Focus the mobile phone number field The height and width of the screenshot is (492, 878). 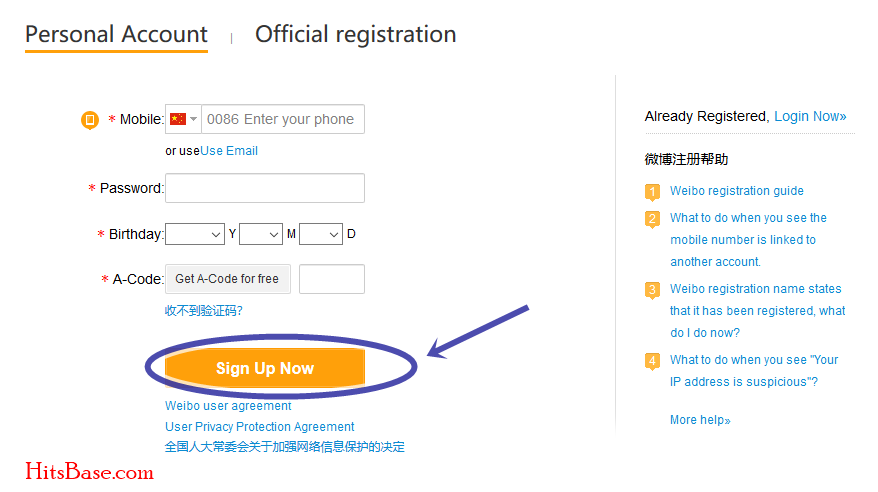click(283, 119)
